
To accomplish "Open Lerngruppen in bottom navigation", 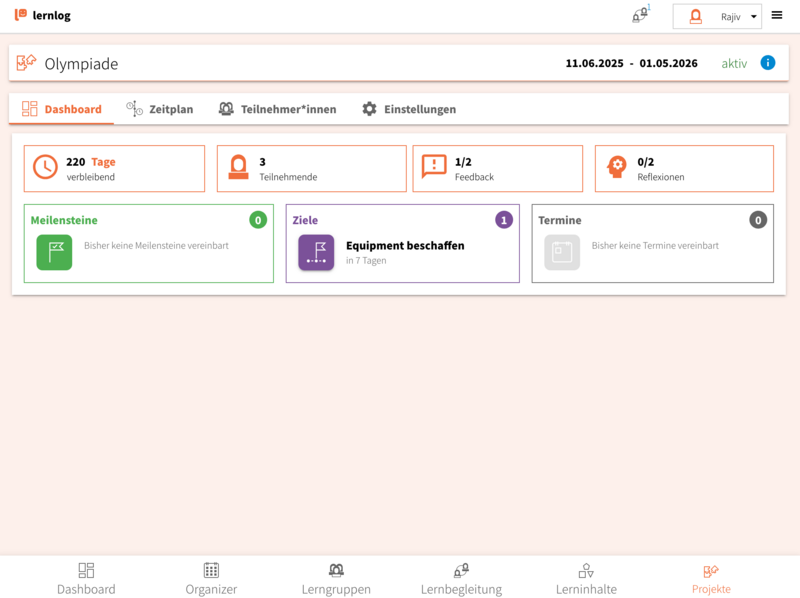I will [336, 578].
